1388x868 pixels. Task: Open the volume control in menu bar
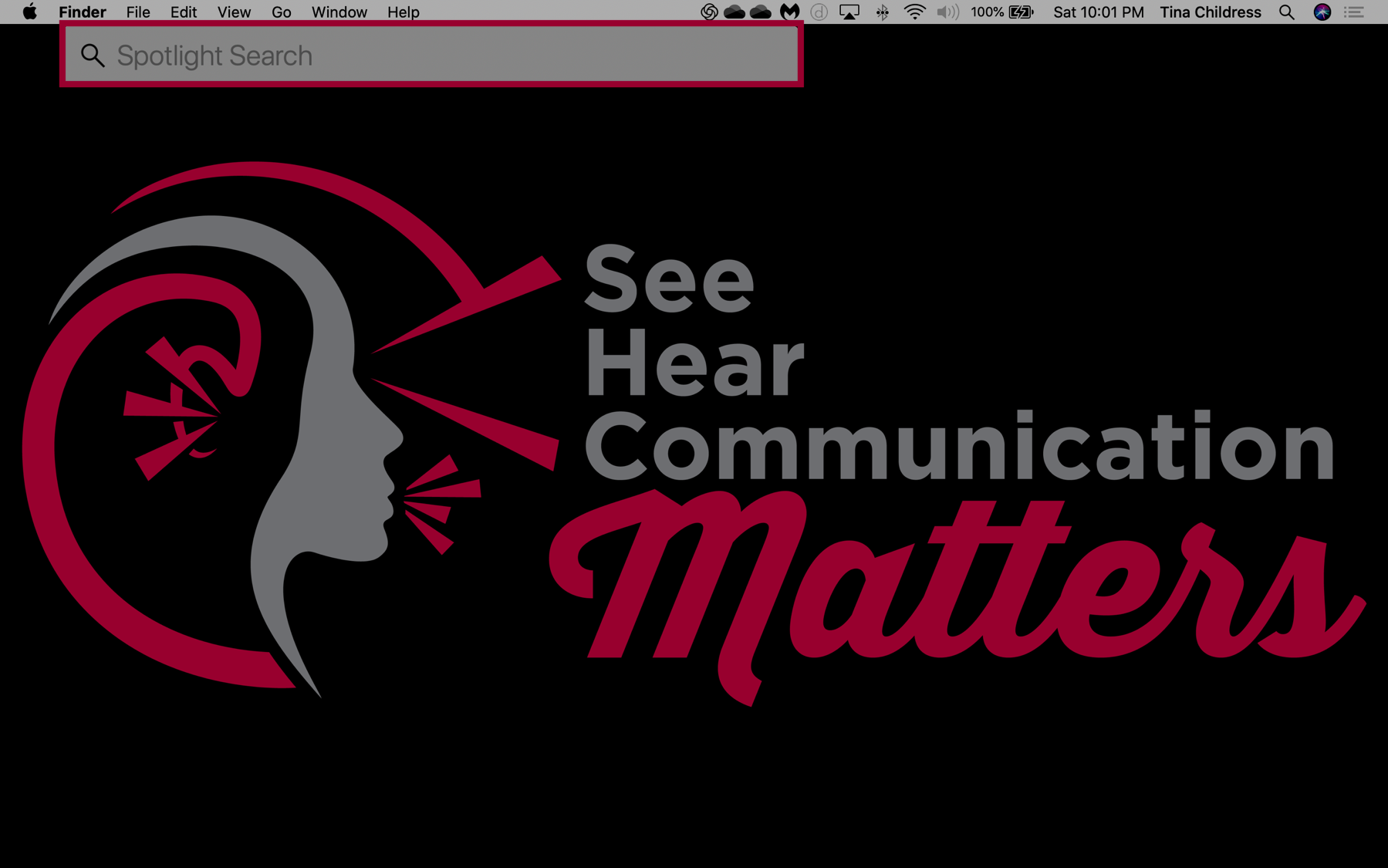click(947, 12)
